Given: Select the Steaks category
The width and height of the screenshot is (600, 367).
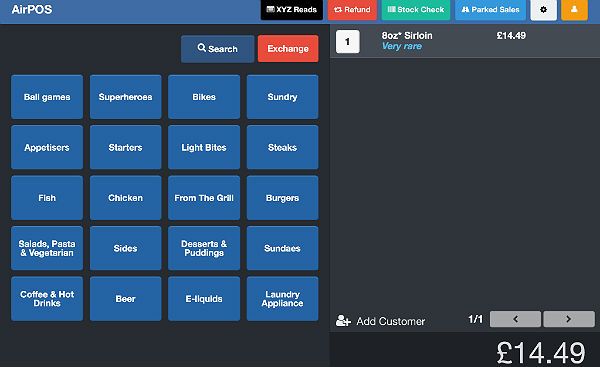Looking at the screenshot, I should point(282,147).
